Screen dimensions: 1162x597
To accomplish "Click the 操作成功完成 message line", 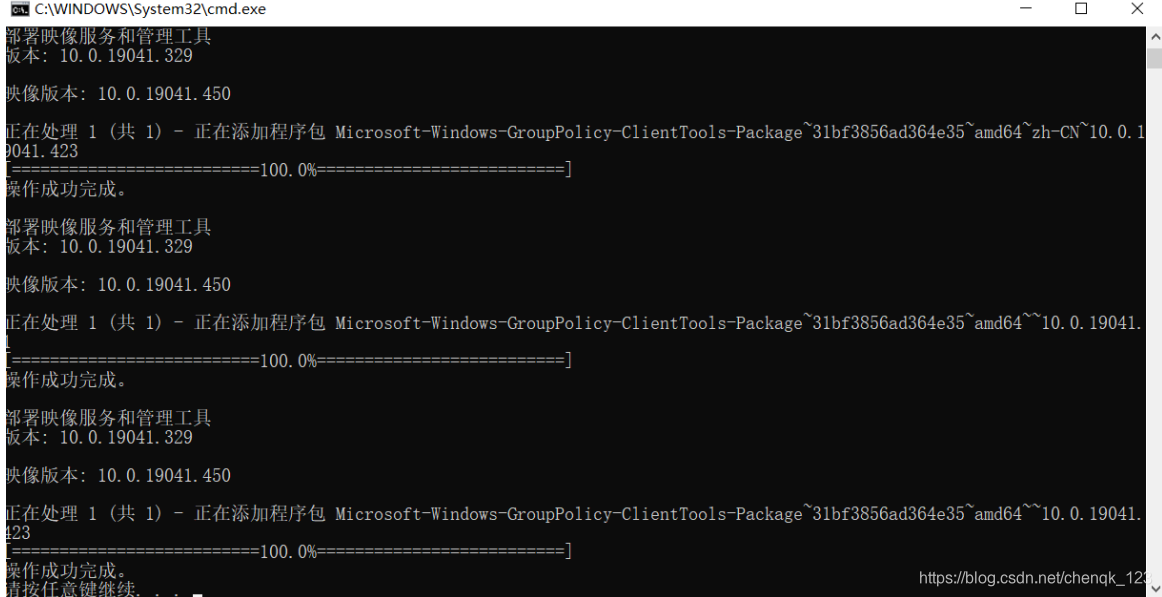I will point(65,188).
